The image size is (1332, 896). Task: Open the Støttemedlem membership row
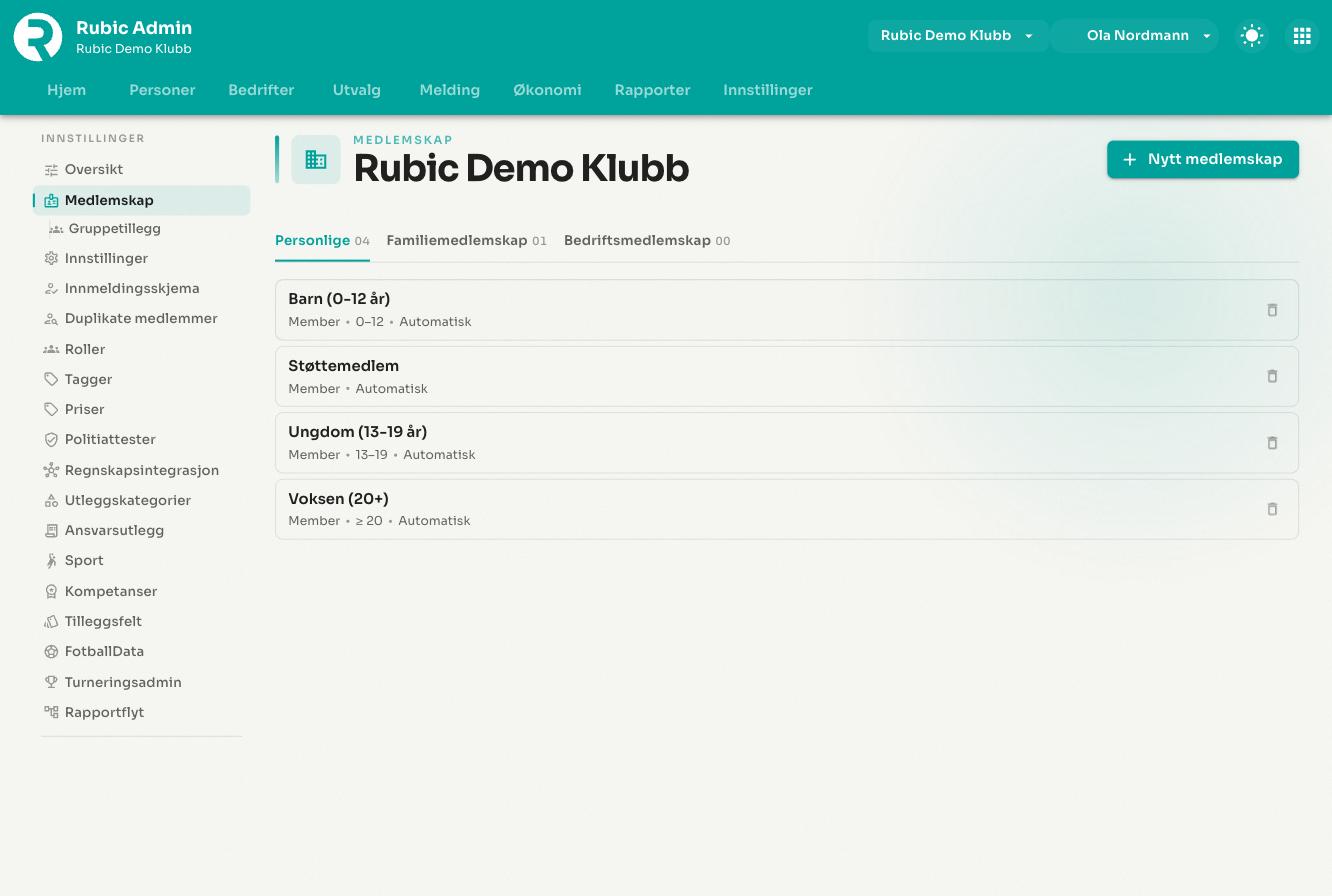[x=787, y=376]
